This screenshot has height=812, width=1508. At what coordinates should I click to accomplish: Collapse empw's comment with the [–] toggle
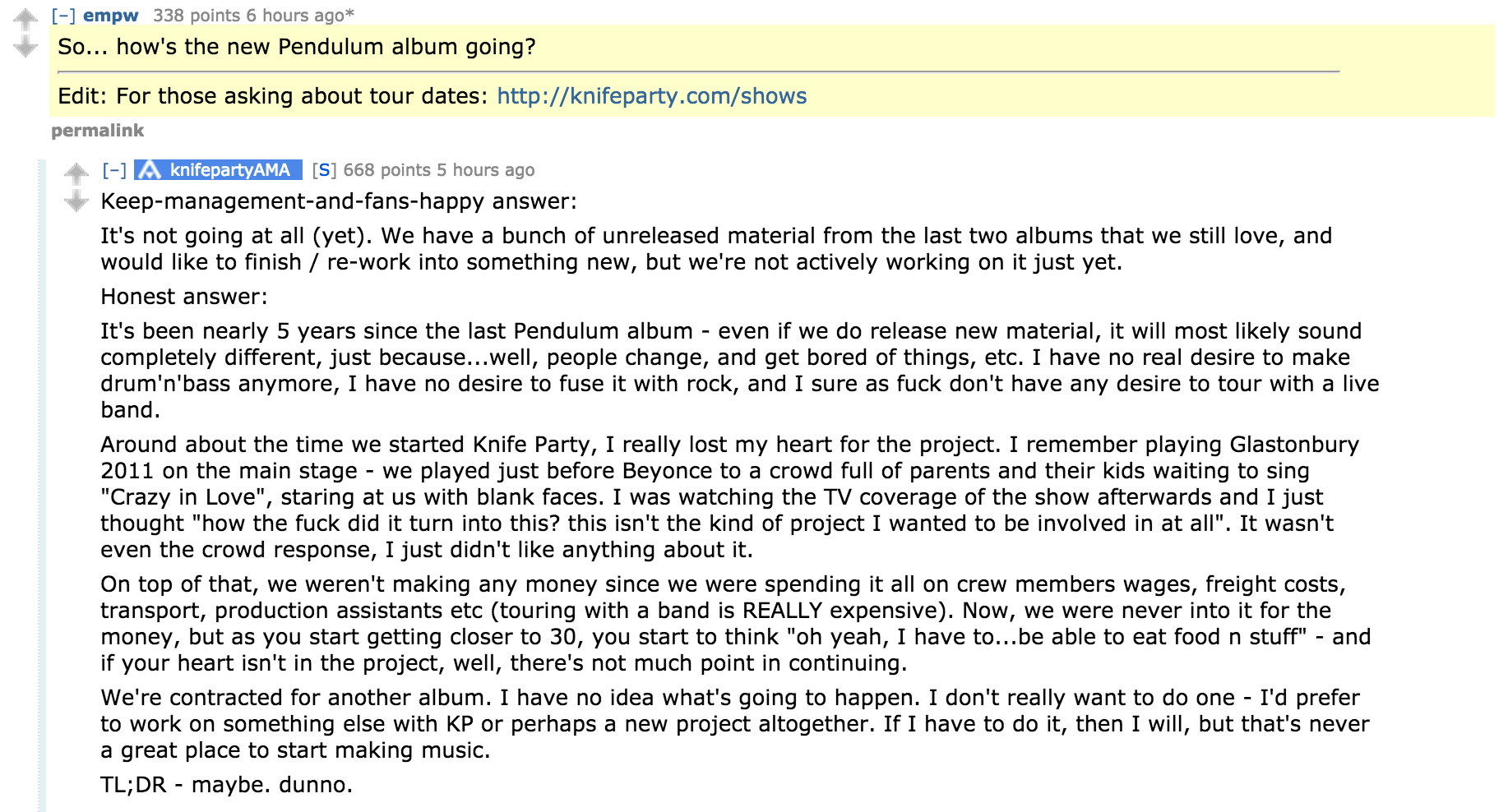[63, 16]
